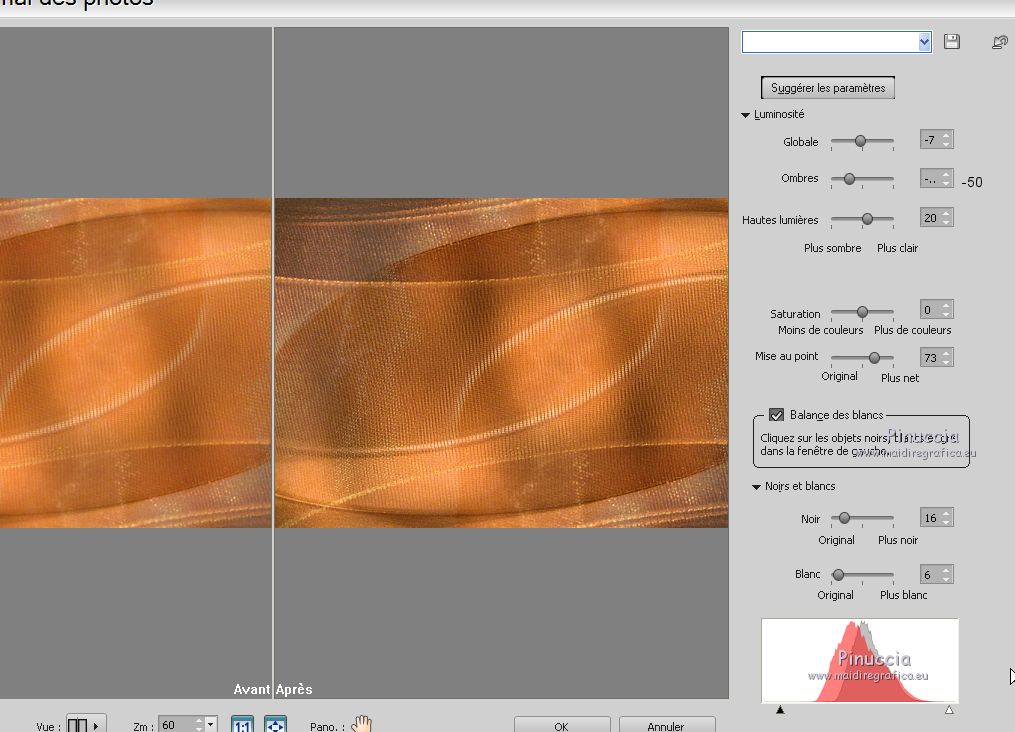Viewport: 1015px width, 732px height.
Task: Click the Noir slider
Action: (x=862, y=518)
